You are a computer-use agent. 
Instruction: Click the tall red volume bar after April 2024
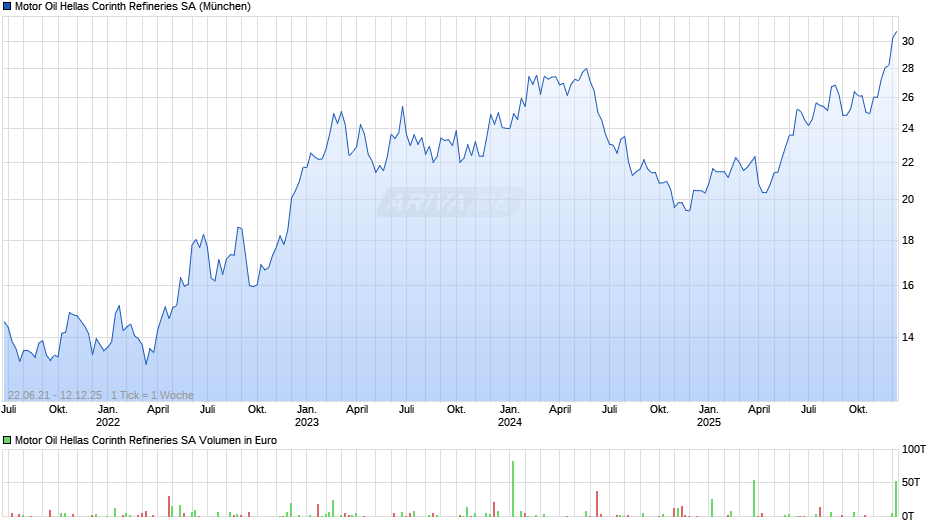click(x=597, y=504)
